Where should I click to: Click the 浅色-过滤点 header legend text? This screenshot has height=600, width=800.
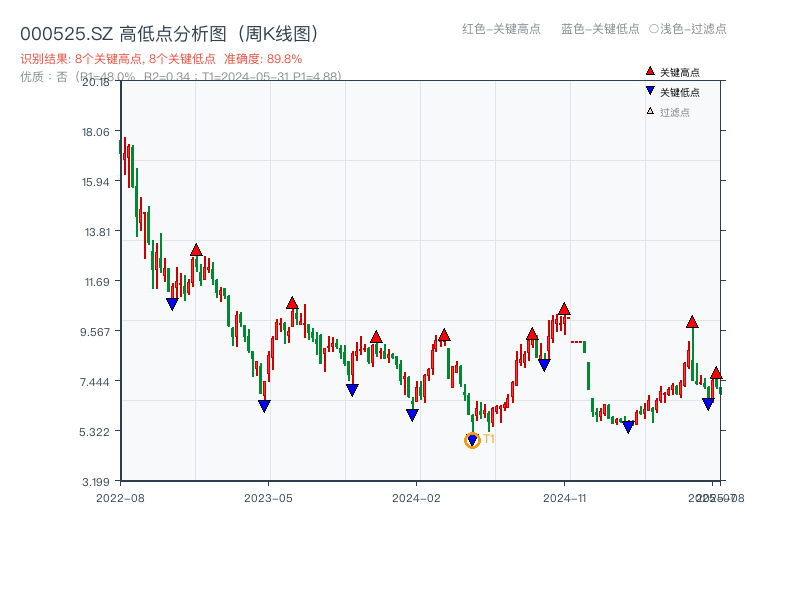click(693, 29)
